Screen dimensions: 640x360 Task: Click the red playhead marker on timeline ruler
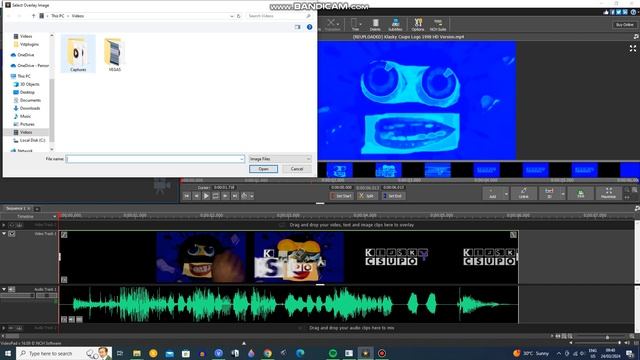coord(59,215)
